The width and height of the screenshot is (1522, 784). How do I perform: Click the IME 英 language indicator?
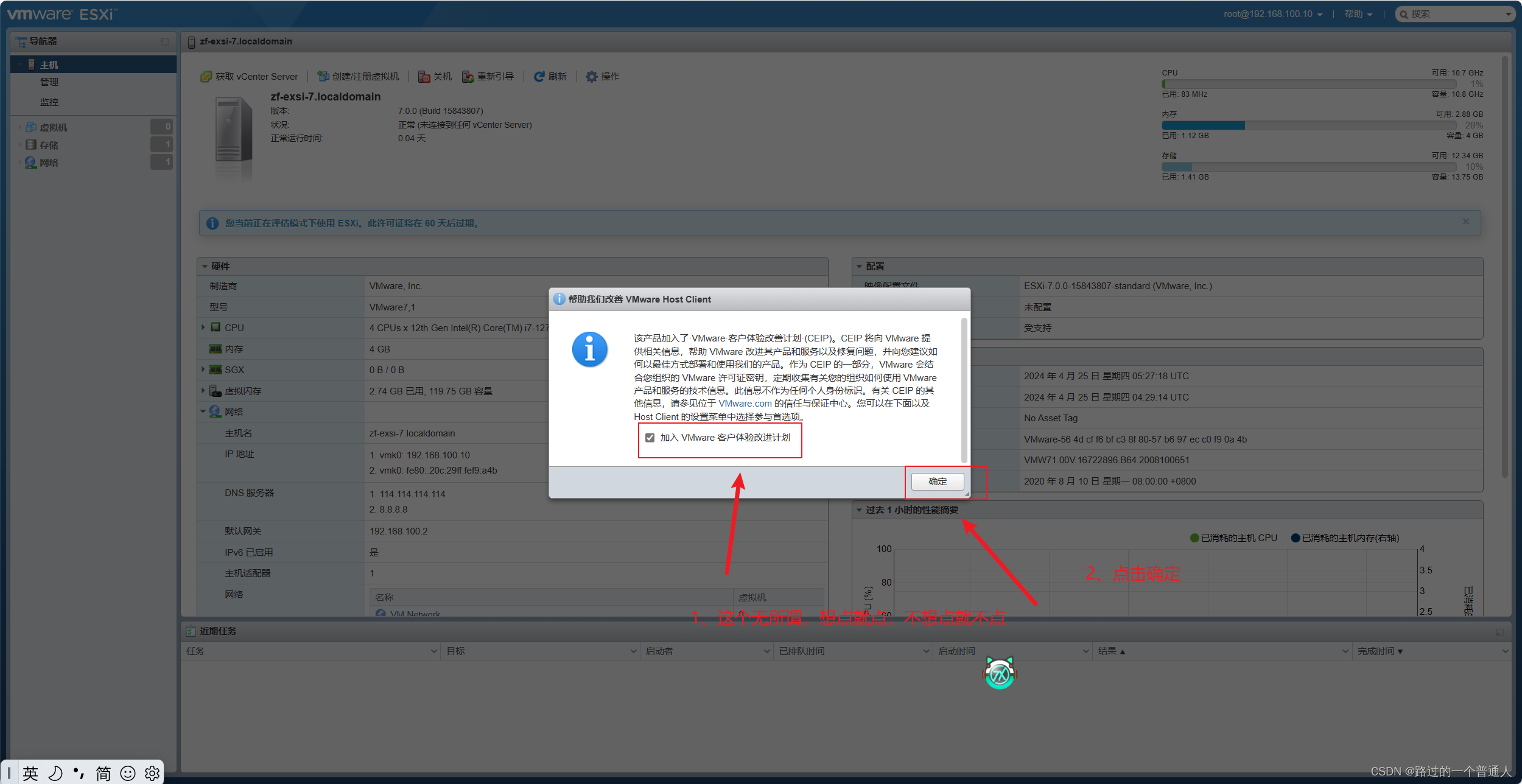point(30,773)
